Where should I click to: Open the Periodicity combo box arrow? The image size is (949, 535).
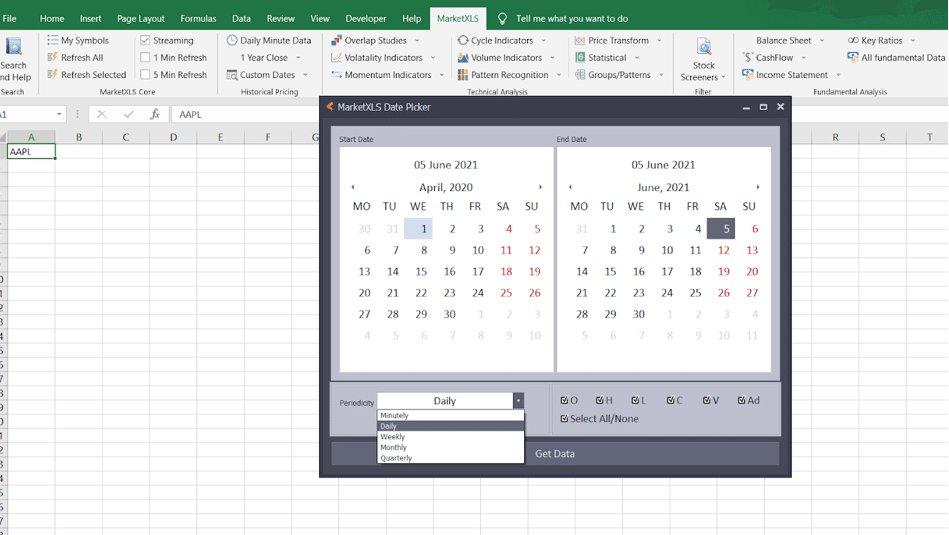coord(518,401)
